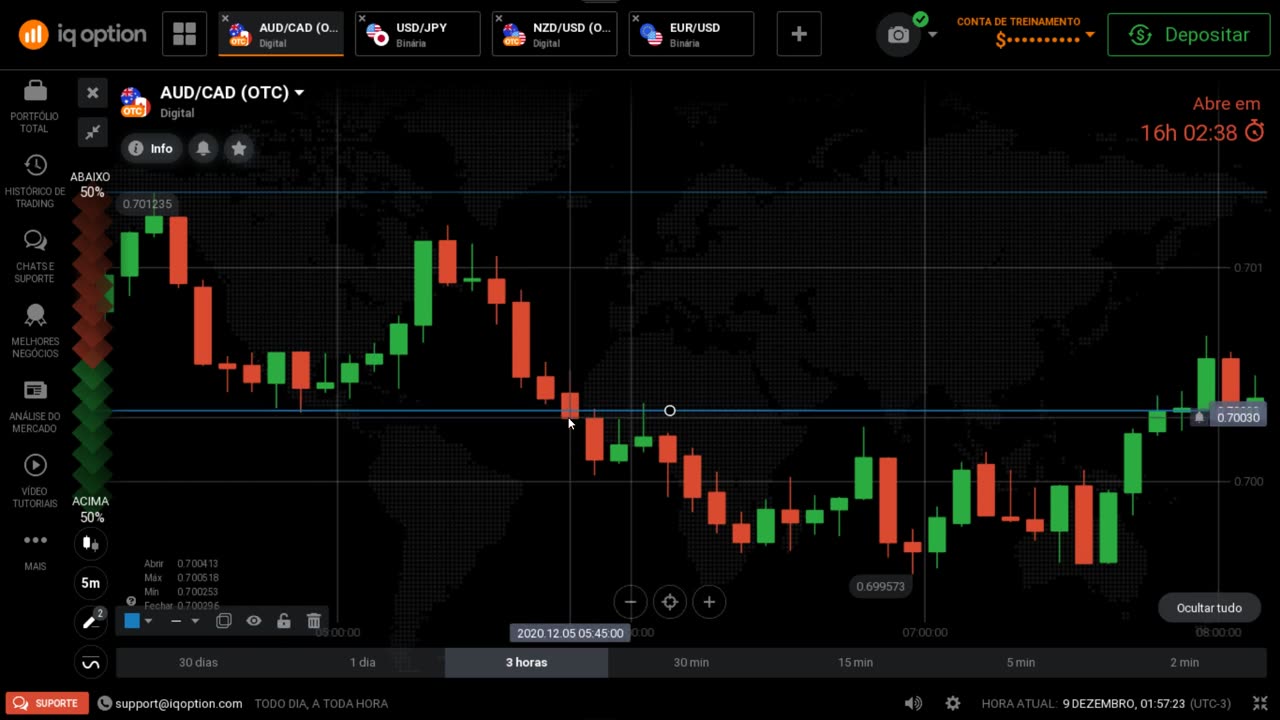Click the iq option logo

click(x=82, y=35)
